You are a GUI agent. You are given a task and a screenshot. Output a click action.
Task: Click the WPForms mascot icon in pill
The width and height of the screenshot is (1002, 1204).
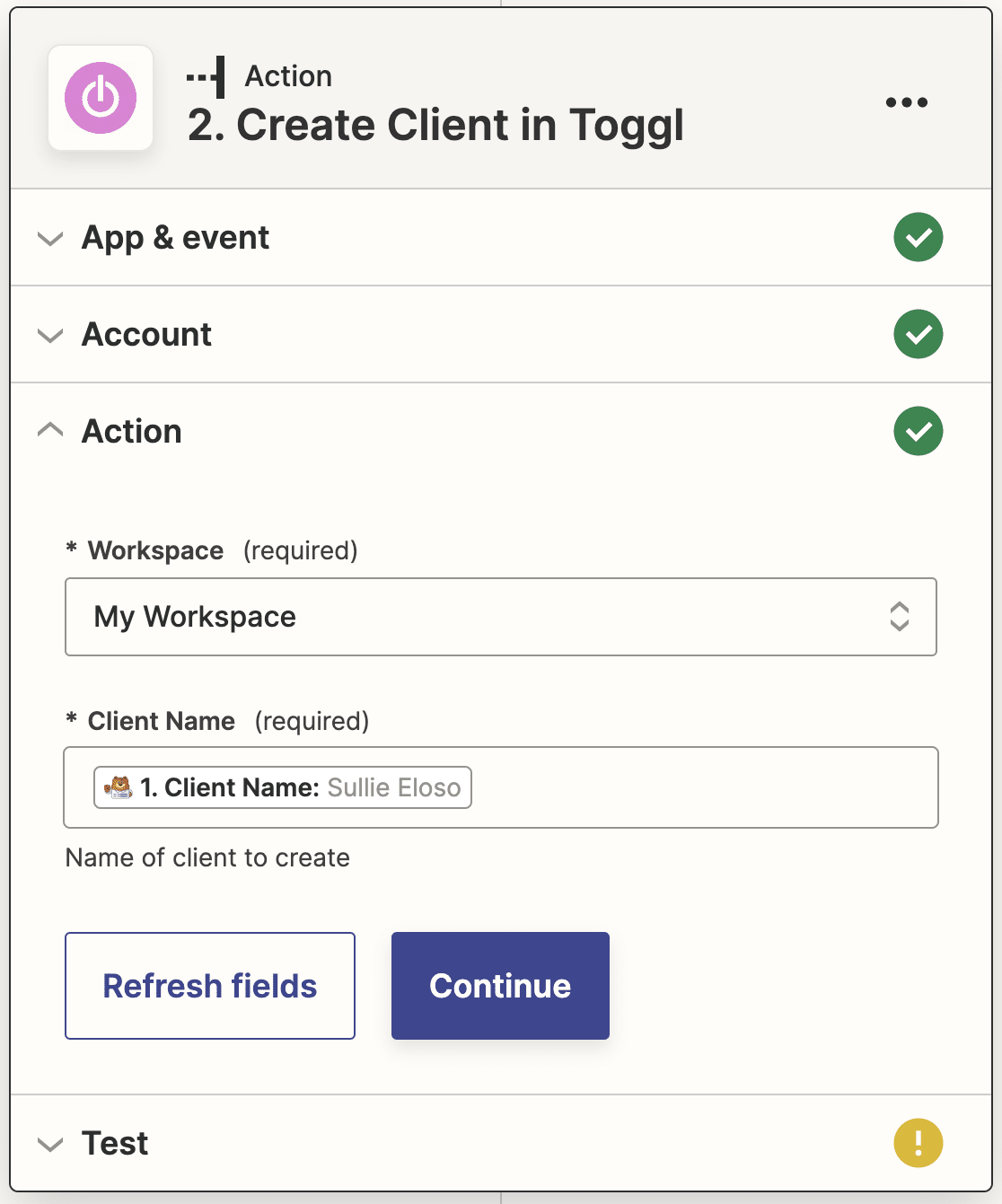(118, 787)
